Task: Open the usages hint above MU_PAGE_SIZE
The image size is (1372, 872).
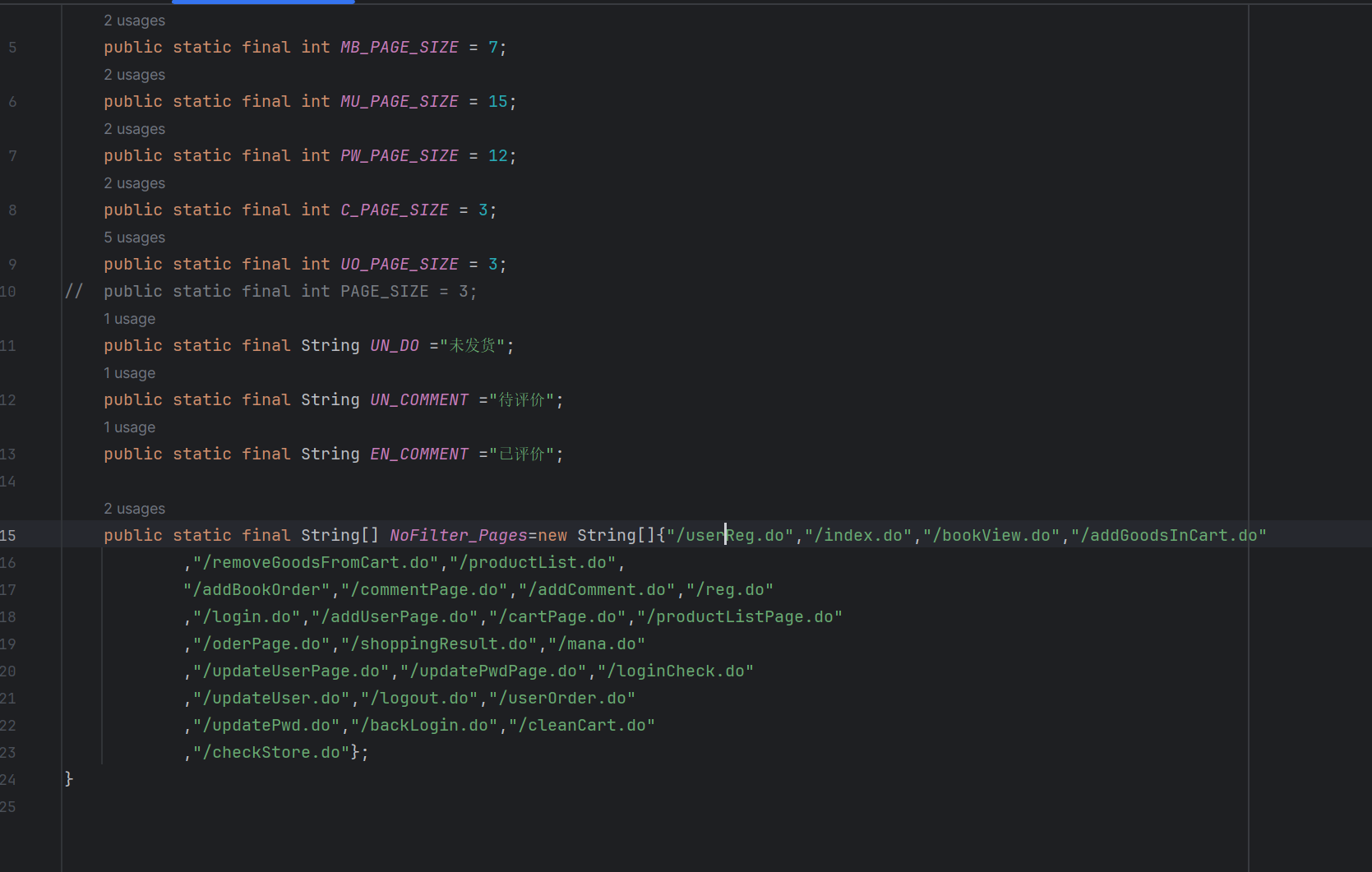Action: coord(134,75)
